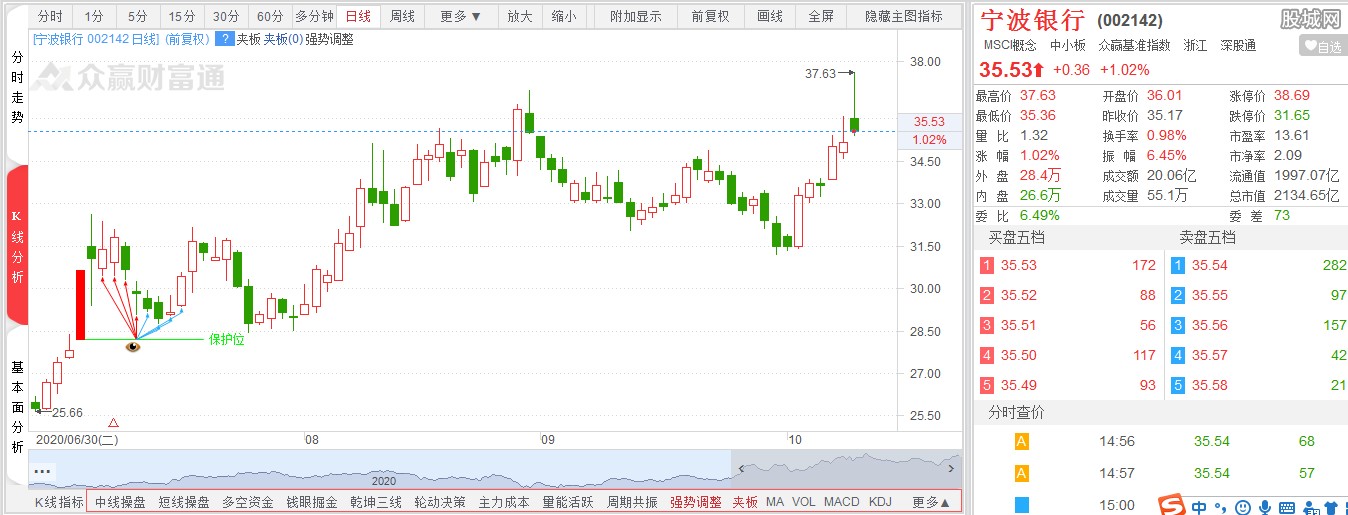Expand 更多▲ indicators list

click(x=930, y=502)
